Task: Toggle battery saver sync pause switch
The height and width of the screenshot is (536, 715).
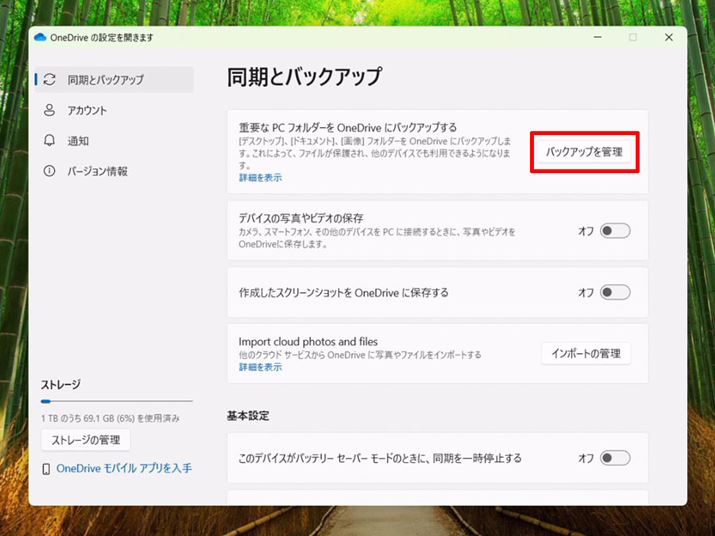Action: (x=615, y=458)
